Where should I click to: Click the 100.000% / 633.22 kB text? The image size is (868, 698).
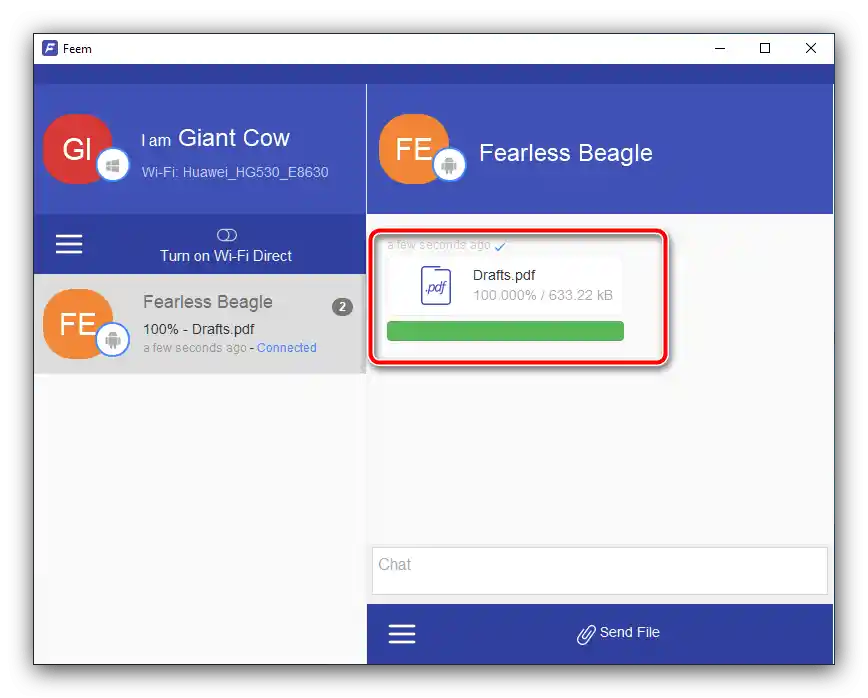point(542,295)
